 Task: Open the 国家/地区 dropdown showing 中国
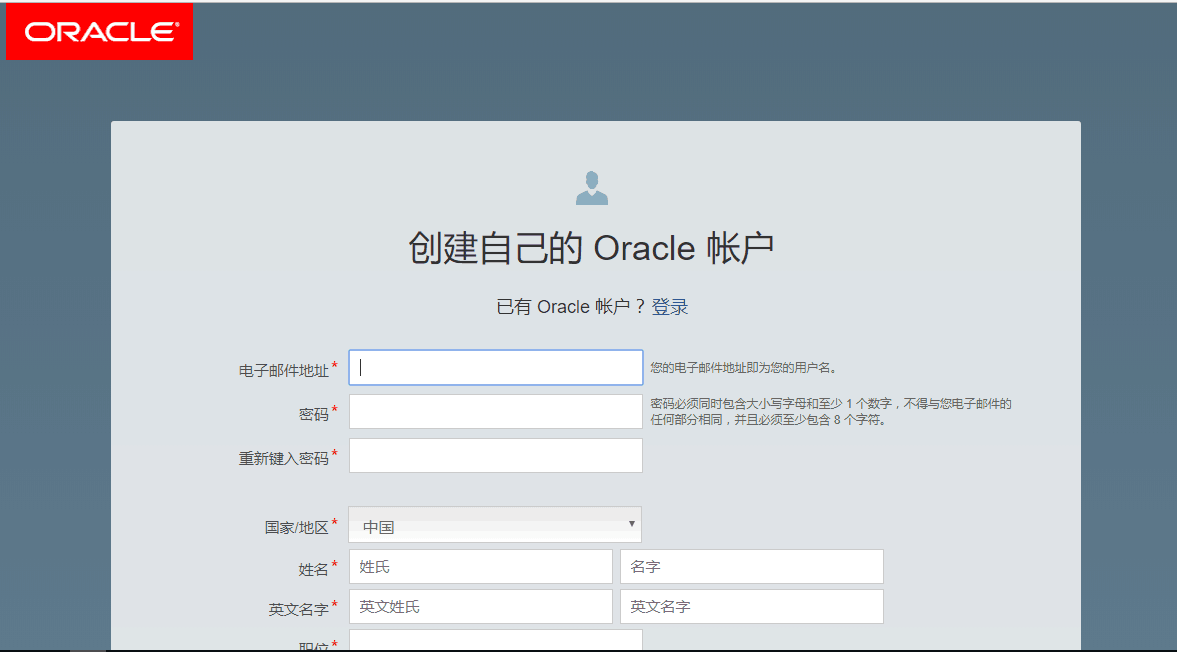pos(495,524)
